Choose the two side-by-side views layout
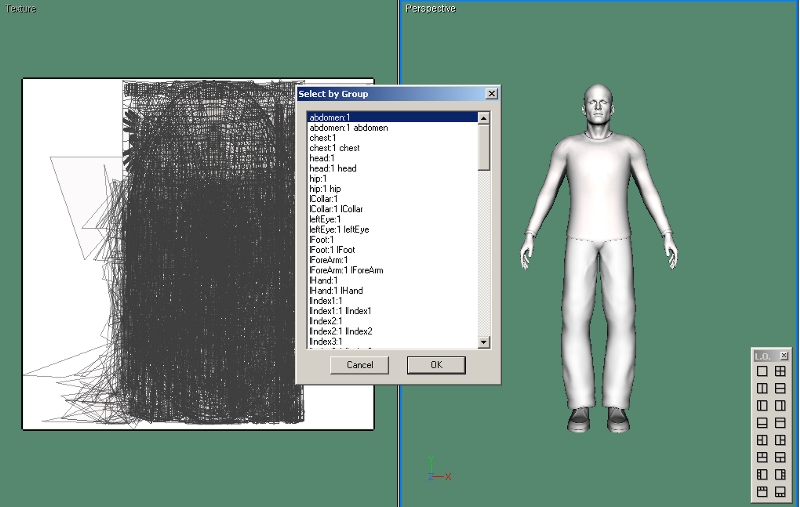The width and height of the screenshot is (800, 507). pos(762,388)
